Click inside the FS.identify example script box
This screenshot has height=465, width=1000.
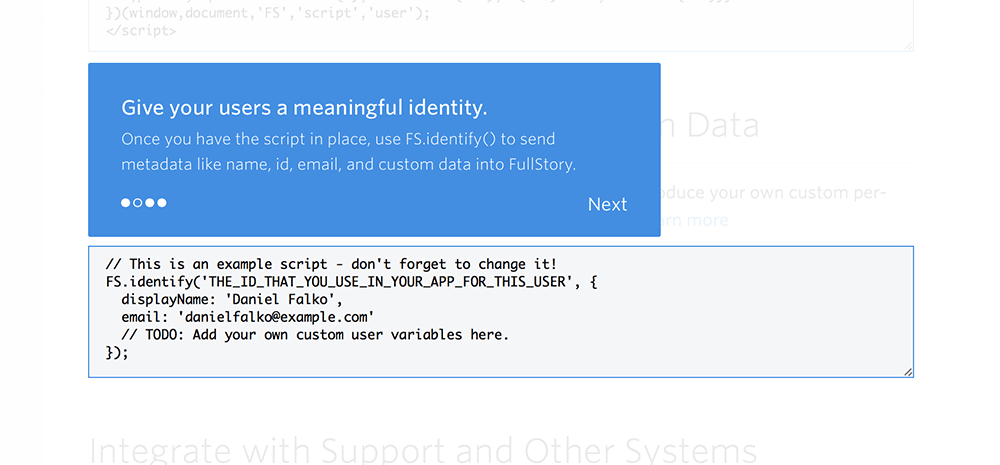coord(501,311)
